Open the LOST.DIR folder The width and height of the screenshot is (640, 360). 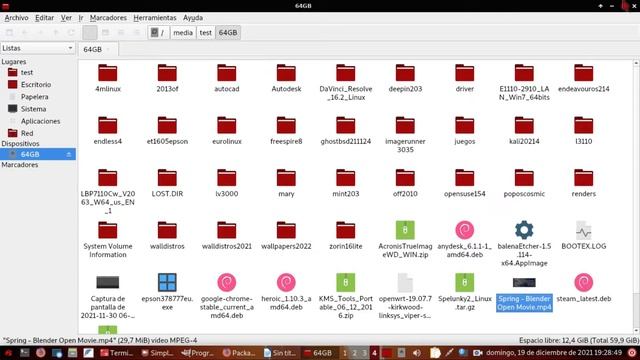(167, 178)
